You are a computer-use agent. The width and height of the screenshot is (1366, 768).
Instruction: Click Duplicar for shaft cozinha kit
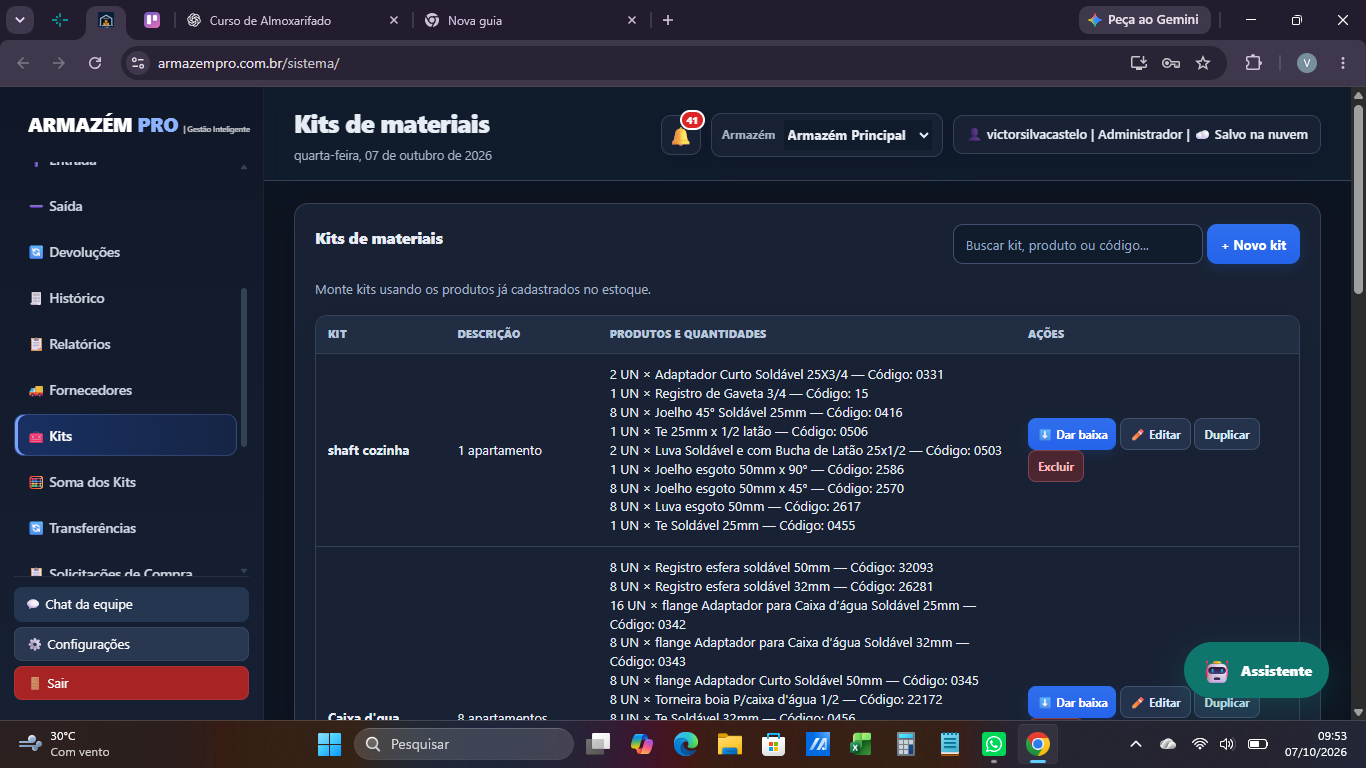pos(1227,435)
